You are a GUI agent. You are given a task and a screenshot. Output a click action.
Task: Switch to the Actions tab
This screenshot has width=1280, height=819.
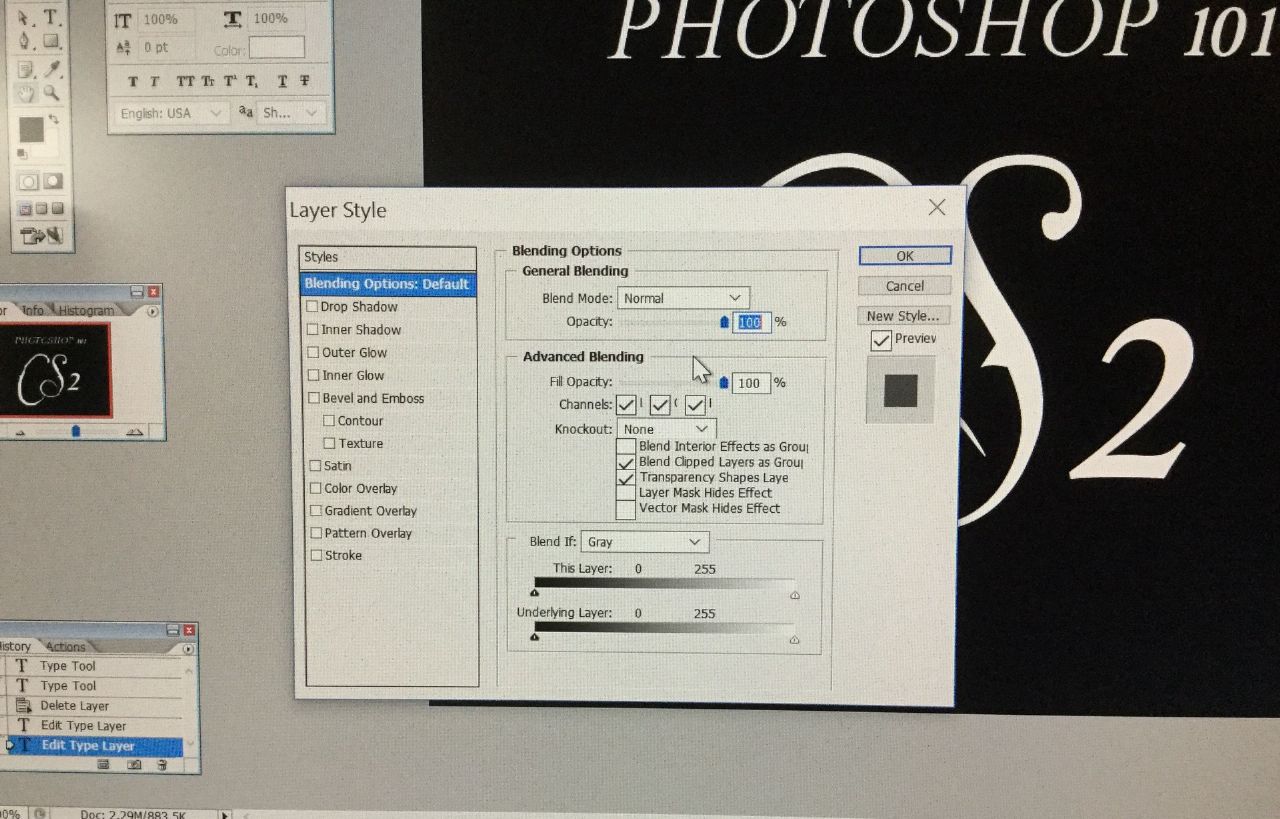pyautogui.click(x=66, y=647)
